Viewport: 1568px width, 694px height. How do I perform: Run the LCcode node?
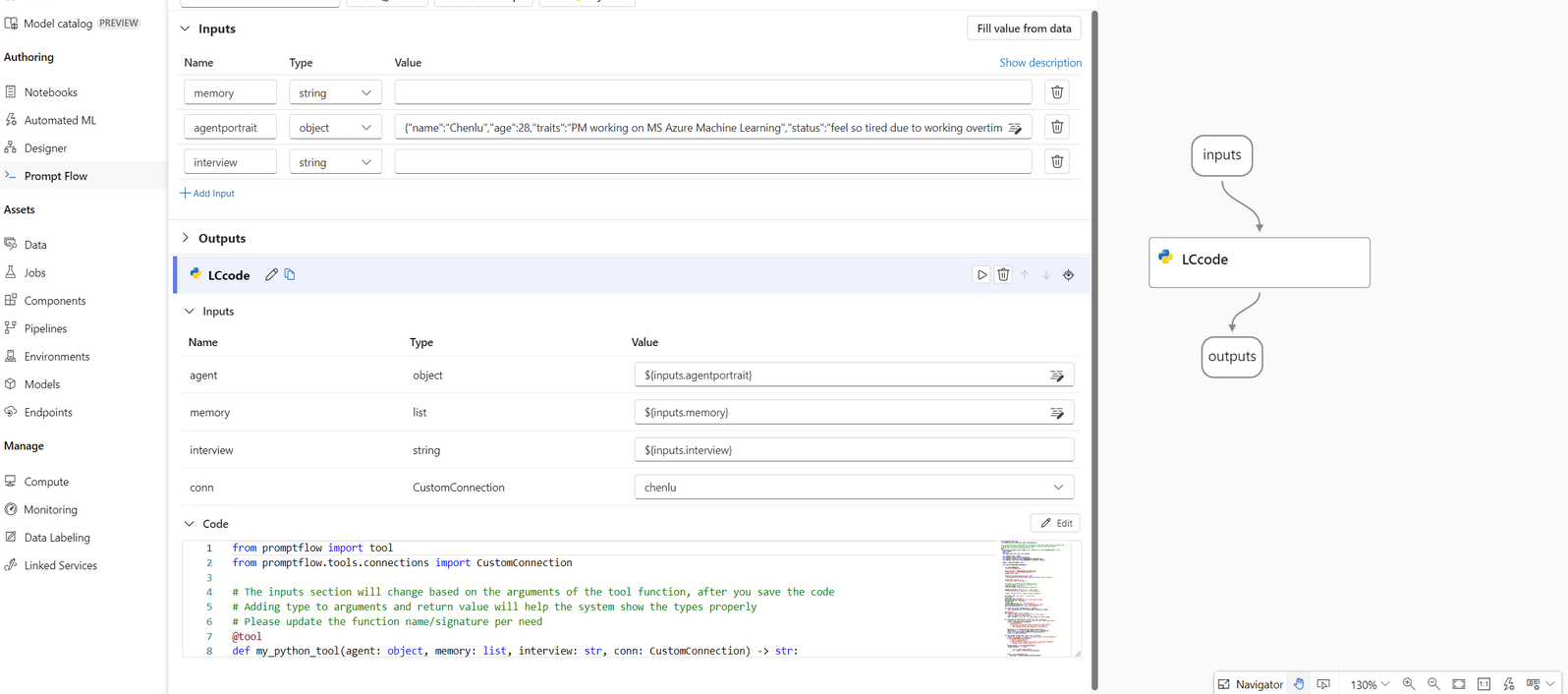click(x=981, y=275)
